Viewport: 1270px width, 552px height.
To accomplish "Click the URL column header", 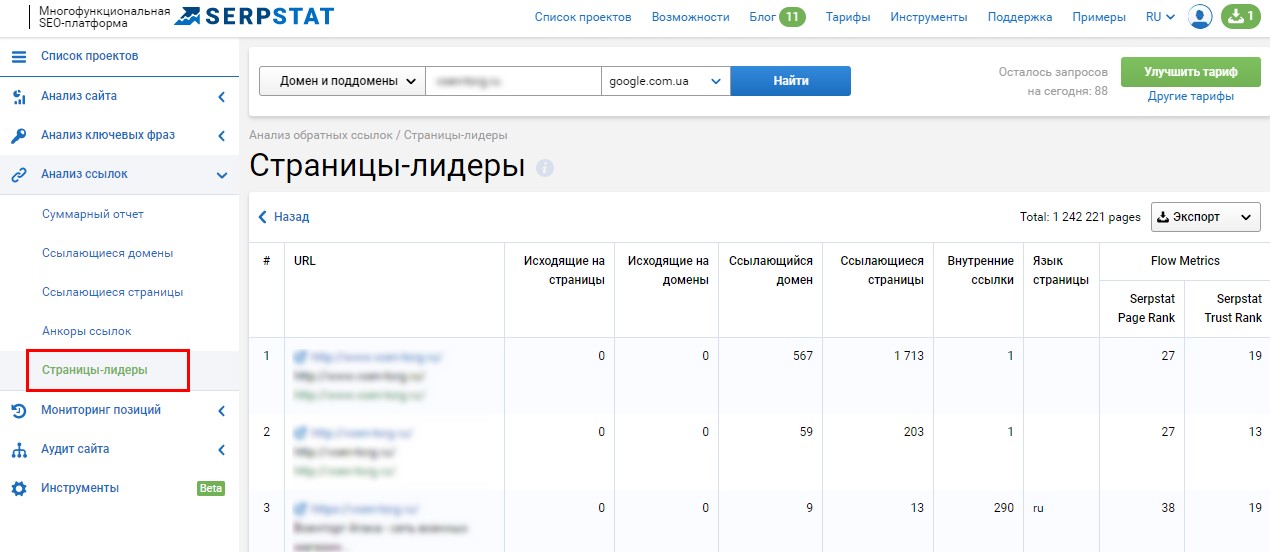I will 305,261.
